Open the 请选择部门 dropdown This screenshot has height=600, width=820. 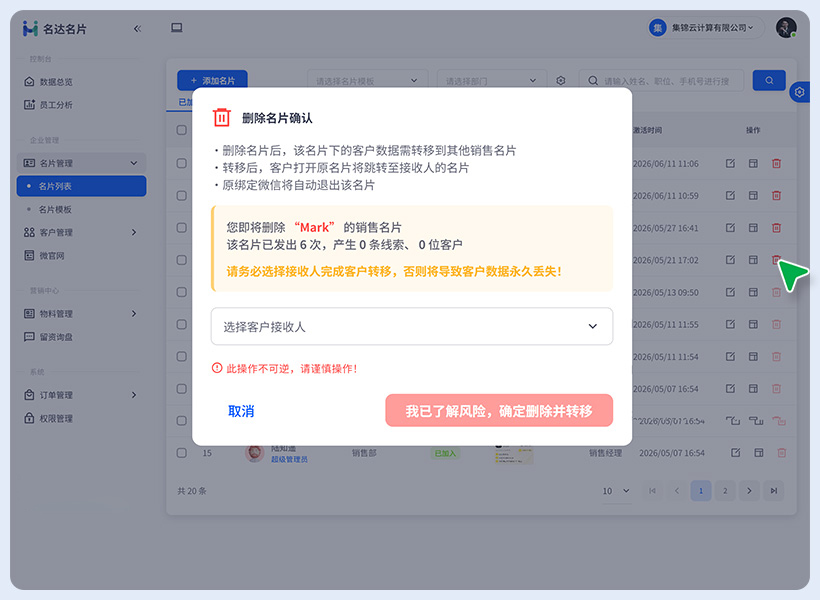pyautogui.click(x=492, y=81)
